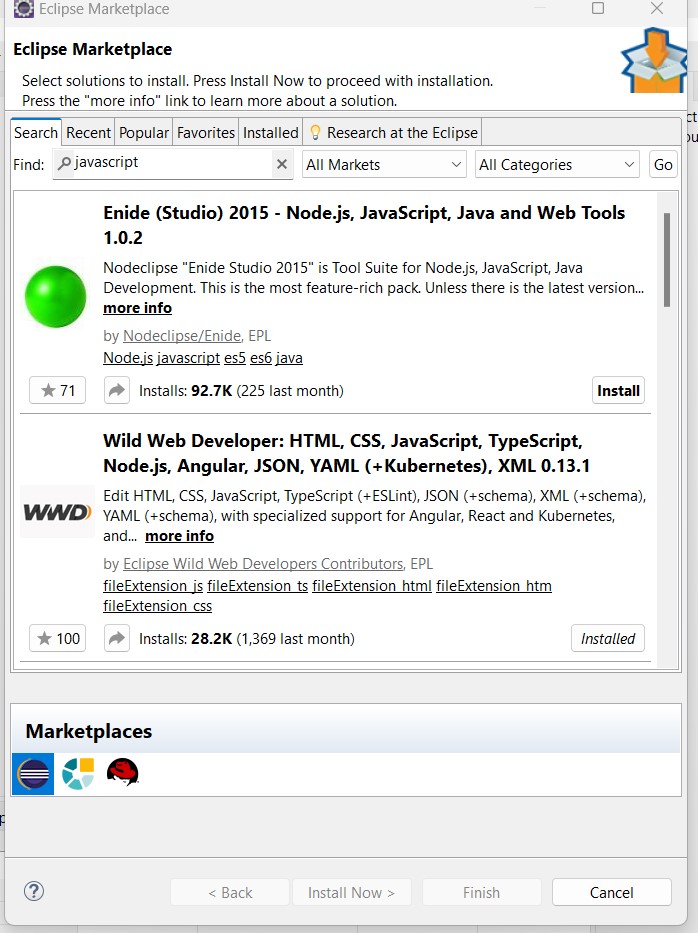Image resolution: width=698 pixels, height=933 pixels.
Task: Select the Eclipse marketplace icon under Marketplaces
Action: coord(33,774)
